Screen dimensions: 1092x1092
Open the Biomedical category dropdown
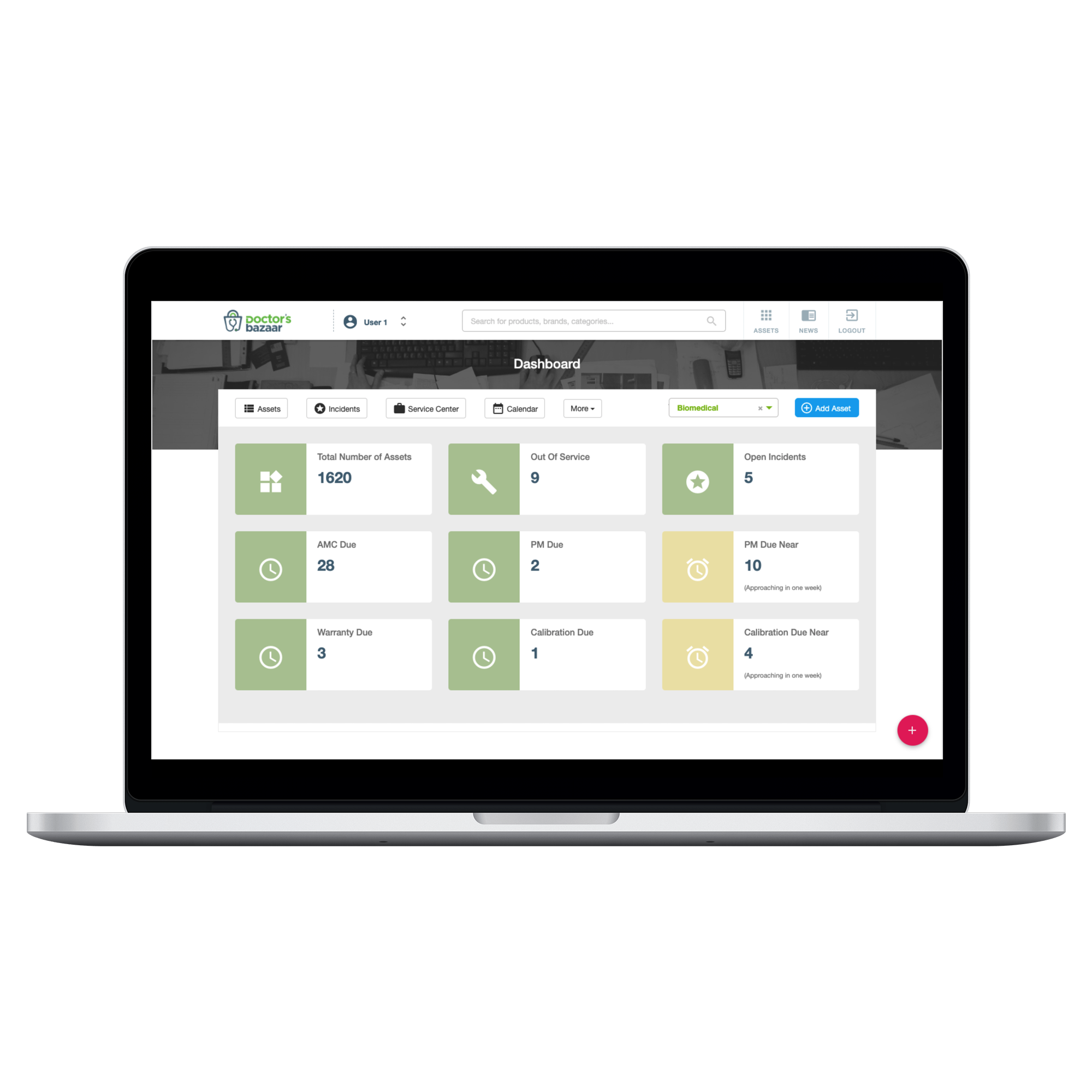[767, 408]
